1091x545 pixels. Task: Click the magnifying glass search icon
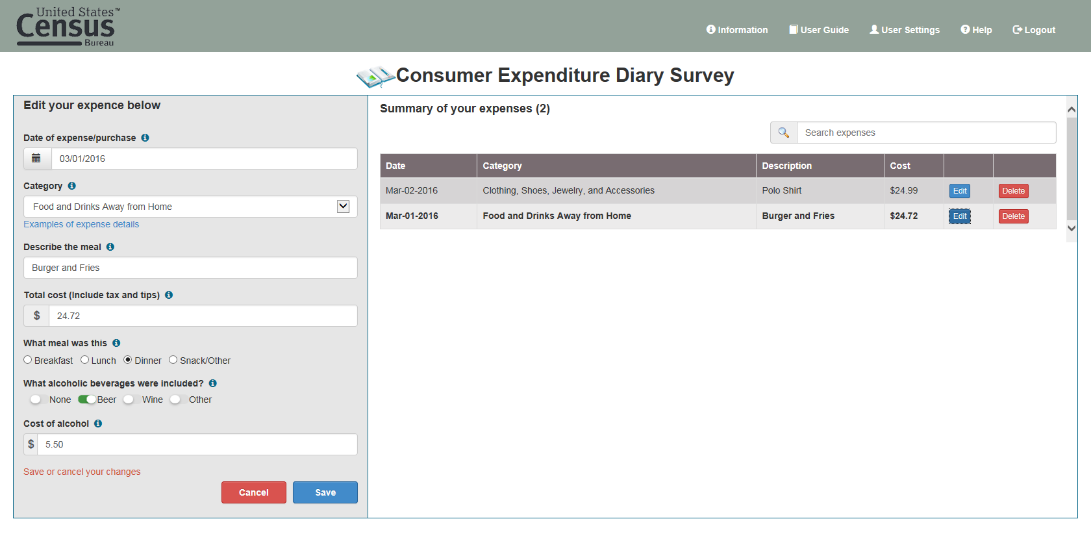[784, 133]
